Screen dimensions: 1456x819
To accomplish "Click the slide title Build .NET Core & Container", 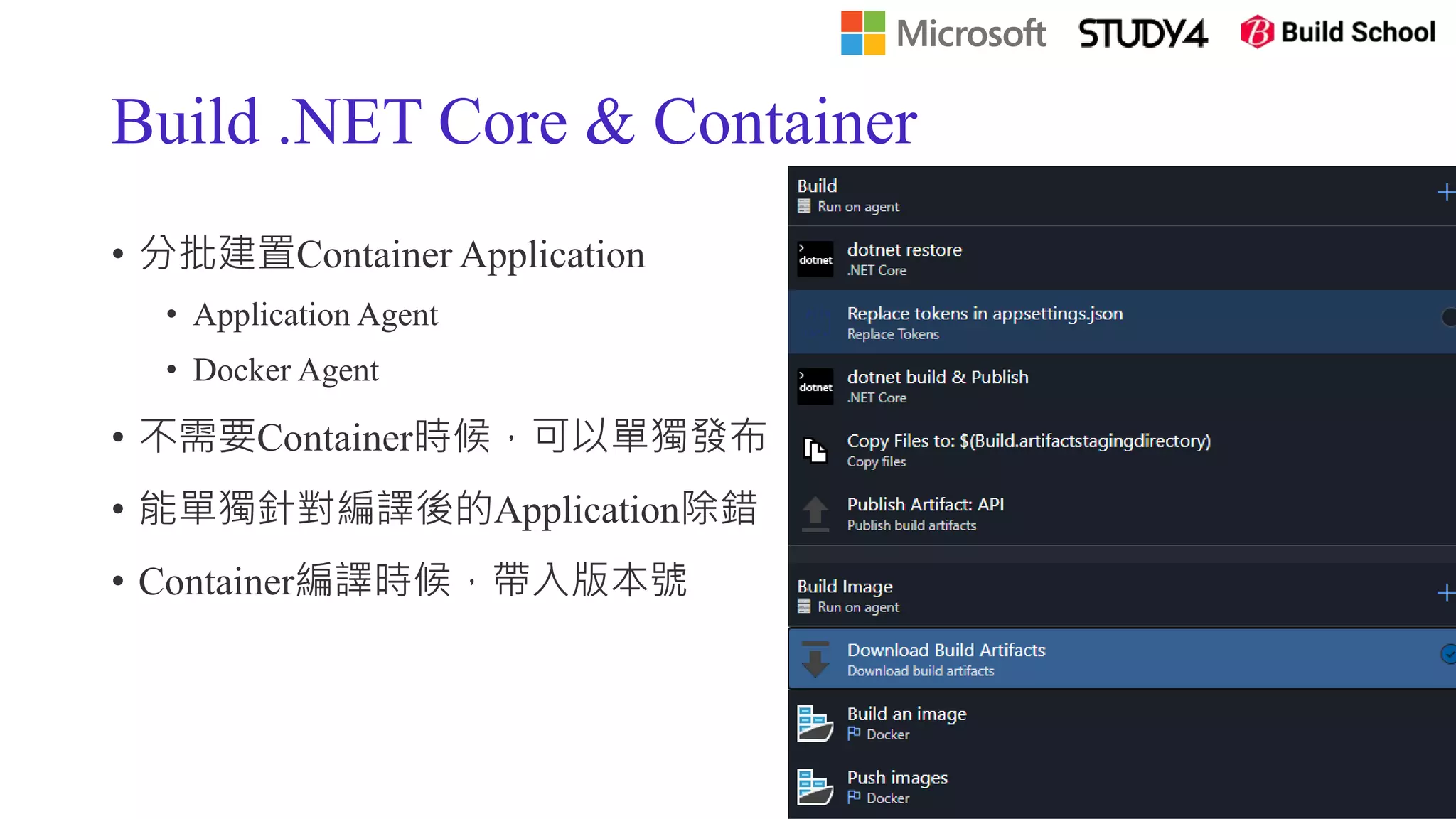I will [515, 122].
